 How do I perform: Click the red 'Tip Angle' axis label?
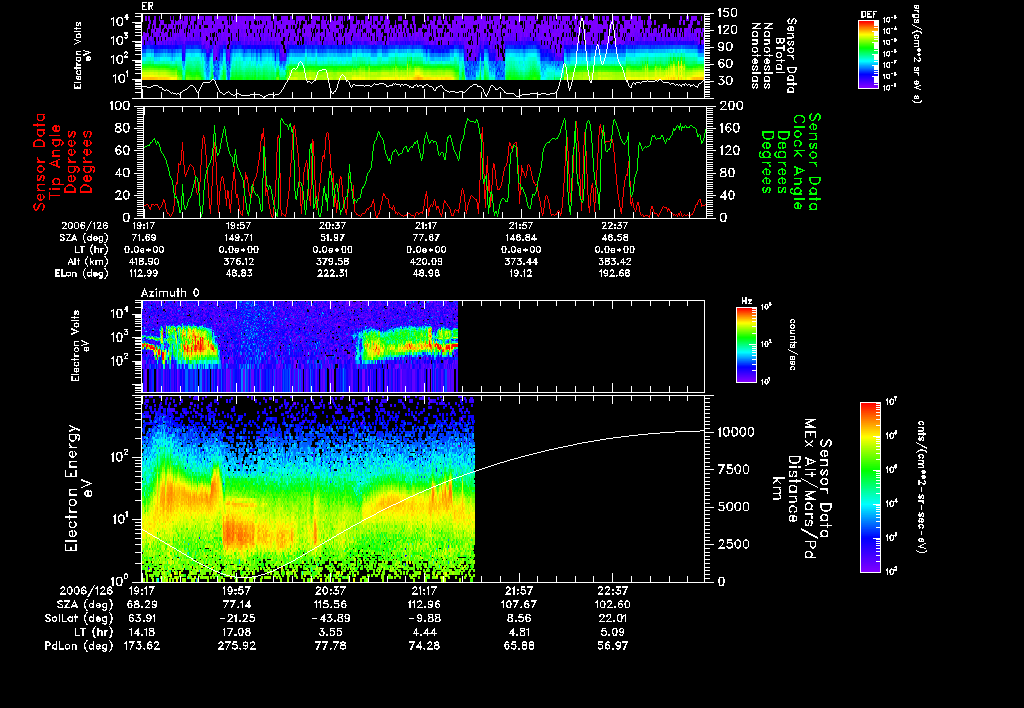point(56,162)
